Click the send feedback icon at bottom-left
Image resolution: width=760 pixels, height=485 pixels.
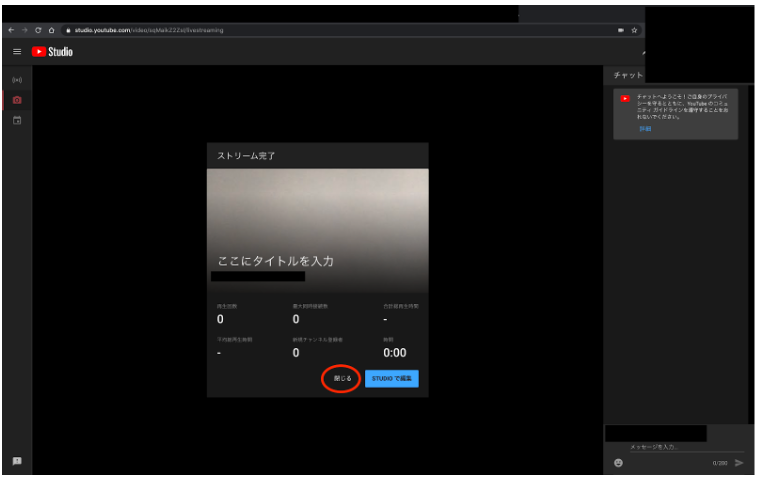(17, 461)
